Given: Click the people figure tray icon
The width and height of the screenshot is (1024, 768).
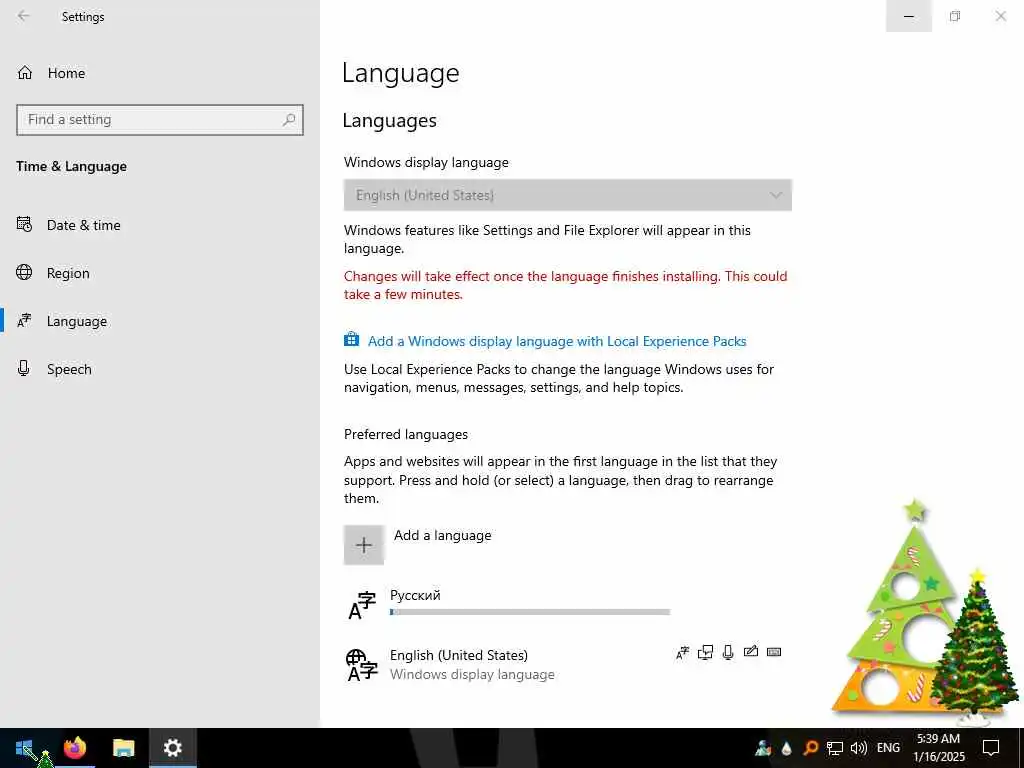Looking at the screenshot, I should pos(763,748).
